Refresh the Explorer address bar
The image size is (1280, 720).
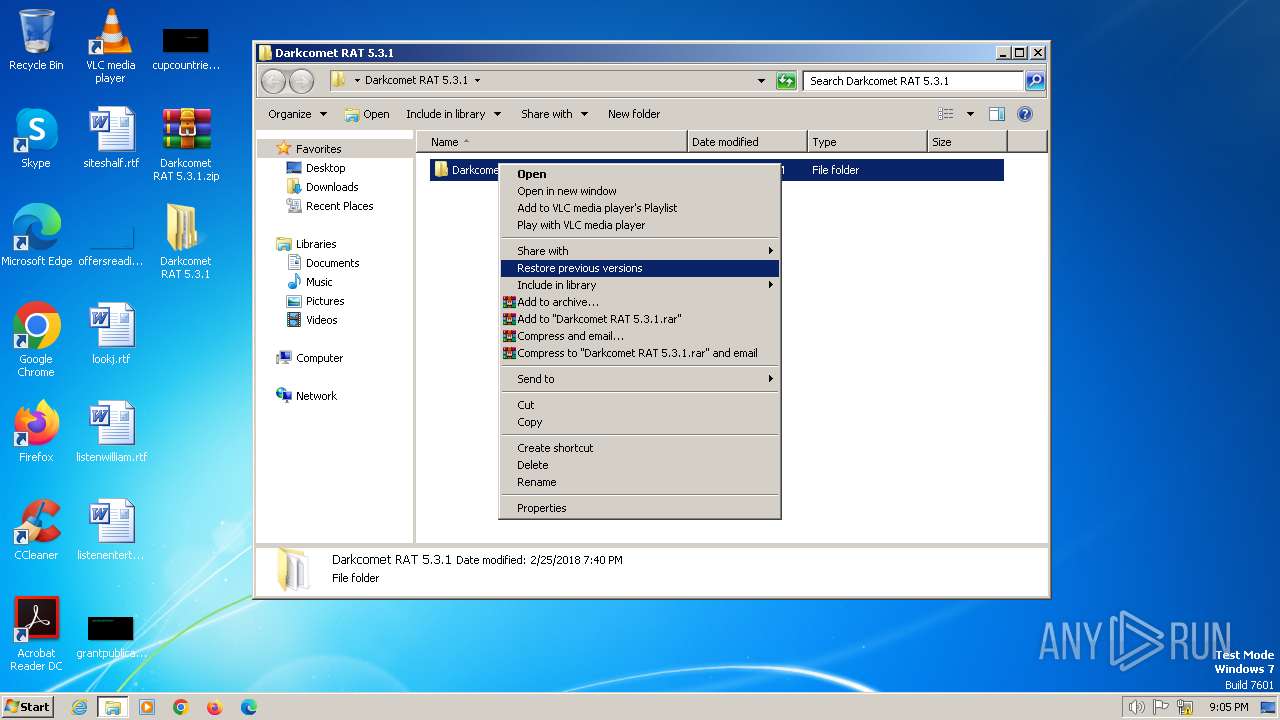pyautogui.click(x=786, y=81)
